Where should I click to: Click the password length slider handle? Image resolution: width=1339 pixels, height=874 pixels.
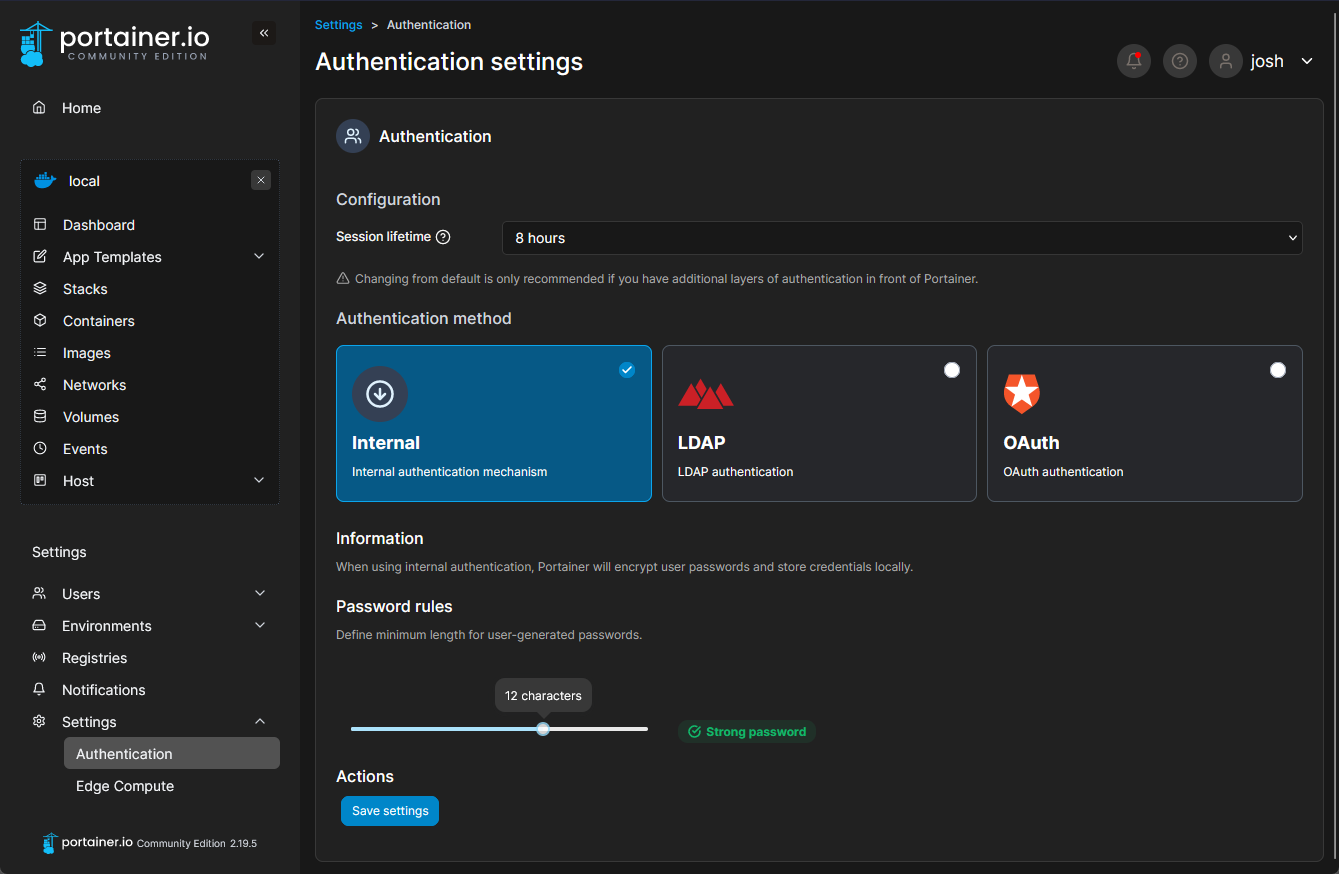[543, 729]
